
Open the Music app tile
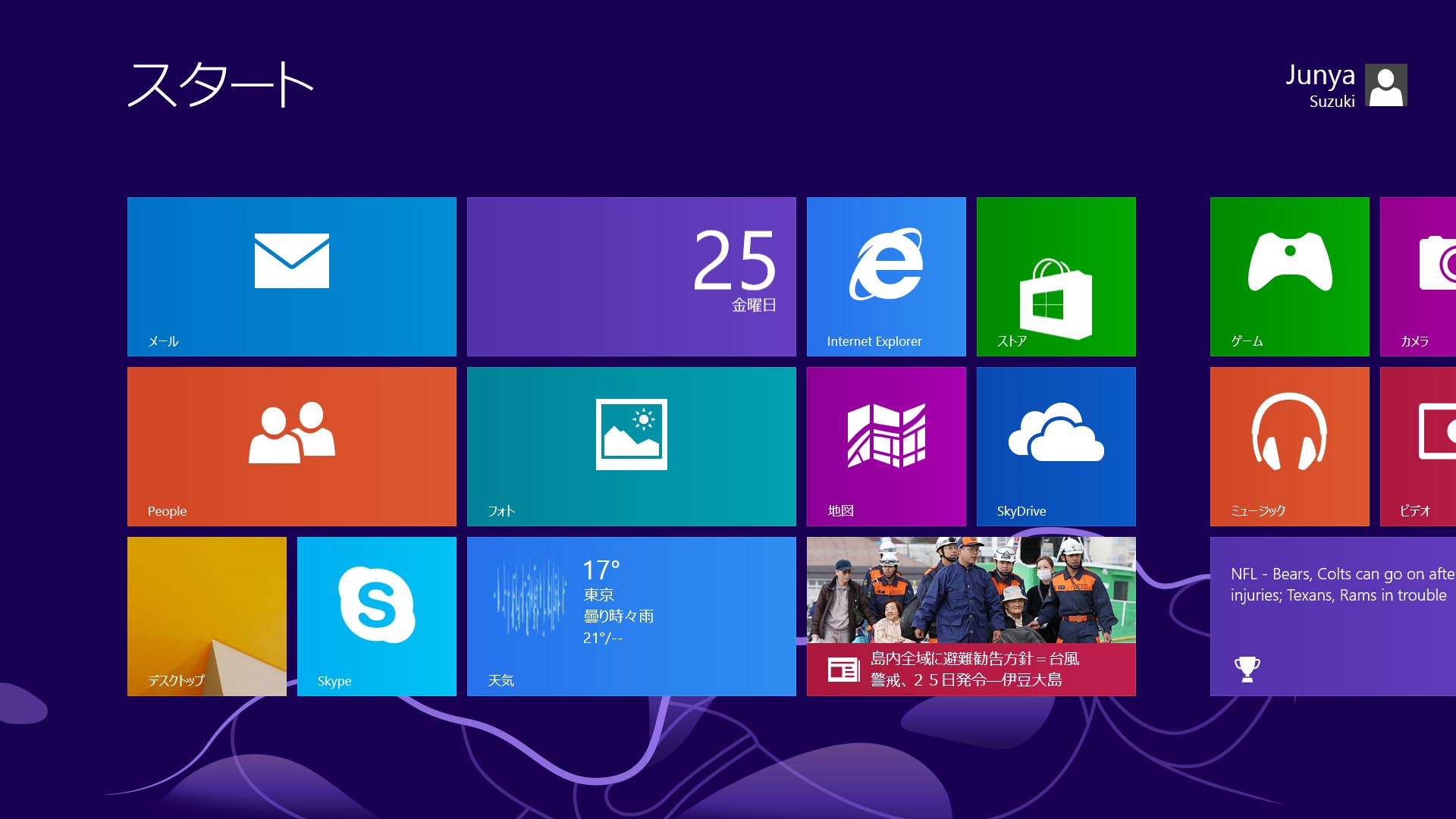click(x=1289, y=447)
